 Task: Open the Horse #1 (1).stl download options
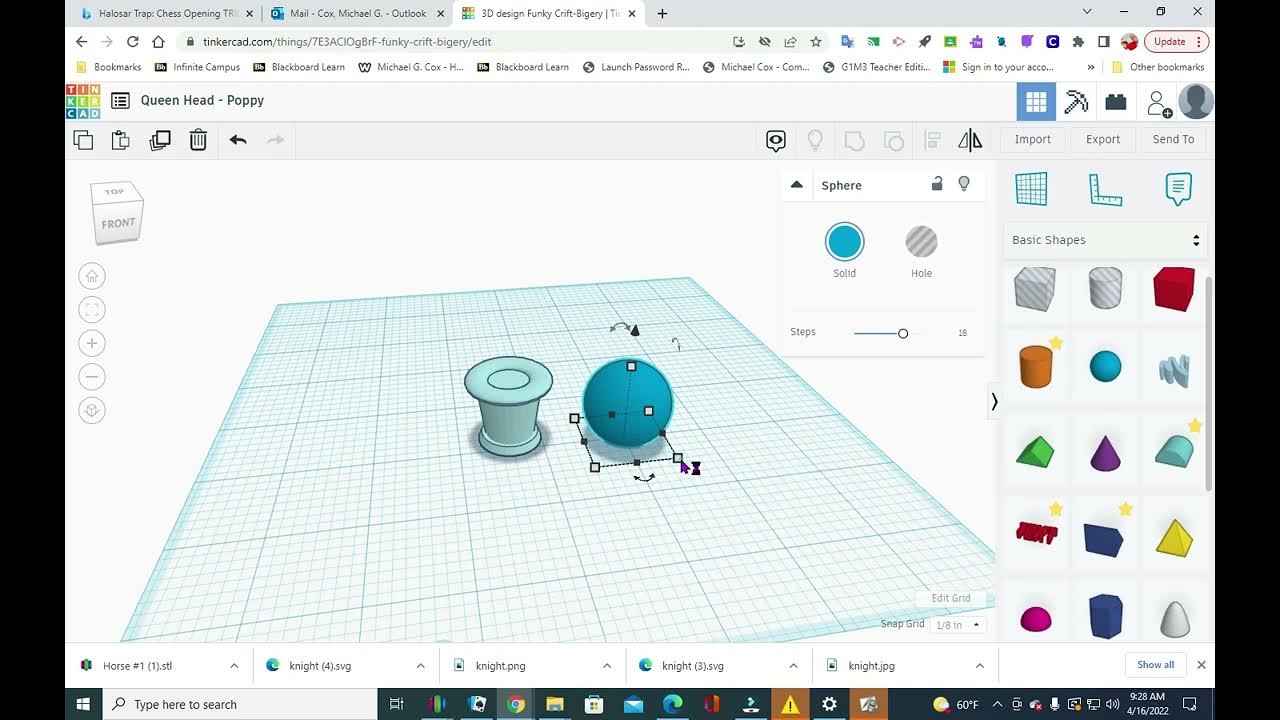(234, 665)
